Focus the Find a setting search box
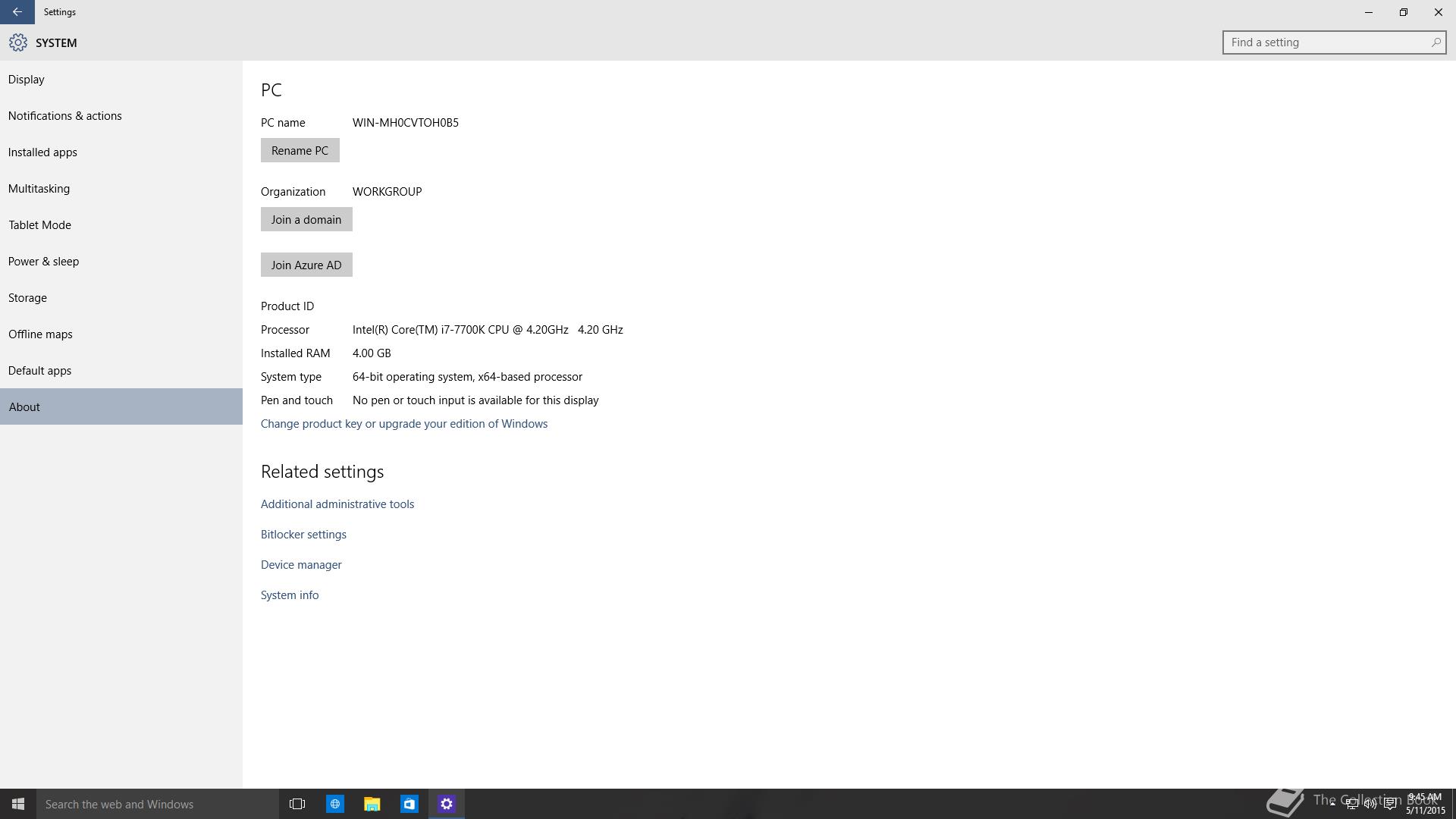Viewport: 1456px width, 819px height. coord(1334,42)
